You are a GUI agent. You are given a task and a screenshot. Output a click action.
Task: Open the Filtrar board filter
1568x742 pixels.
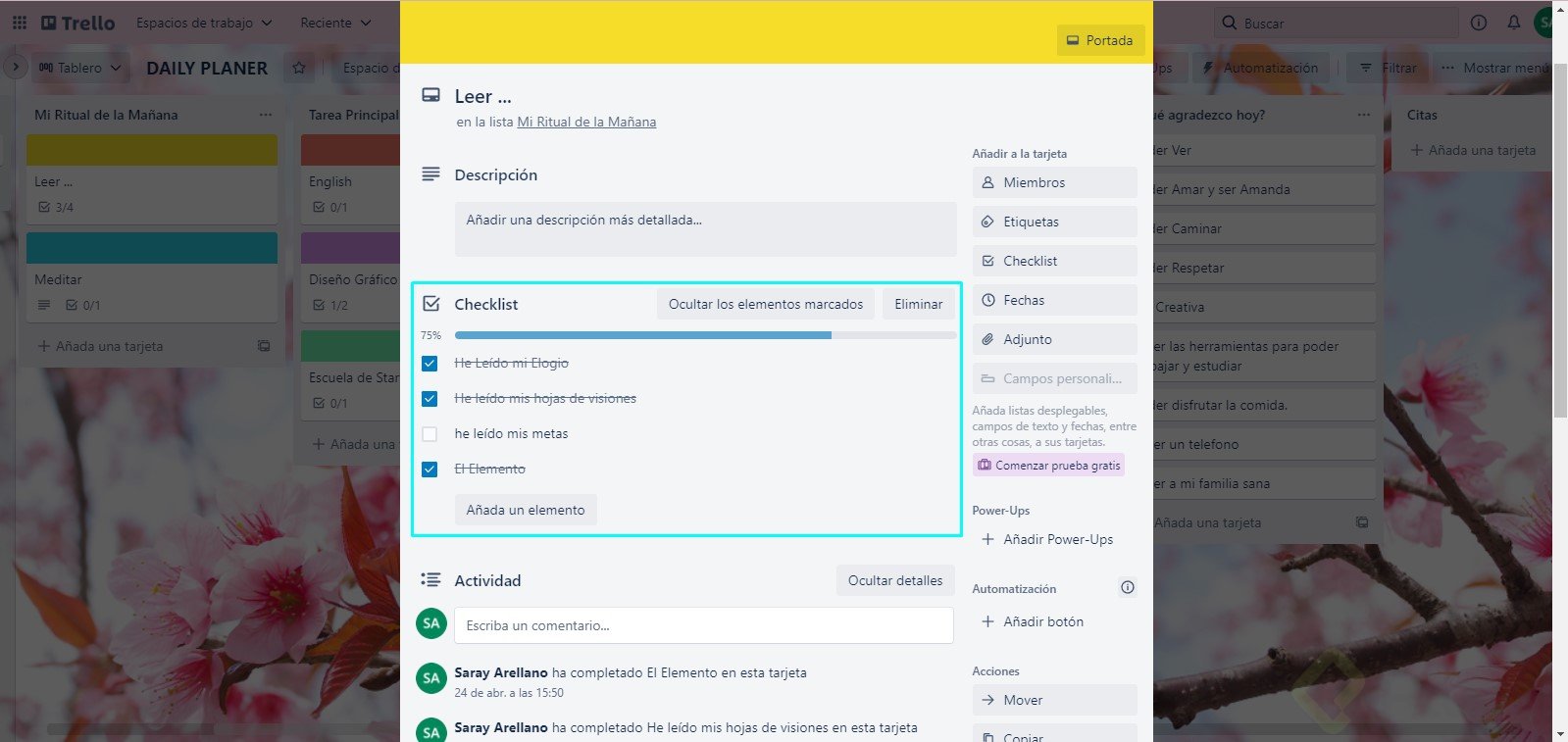[1387, 68]
